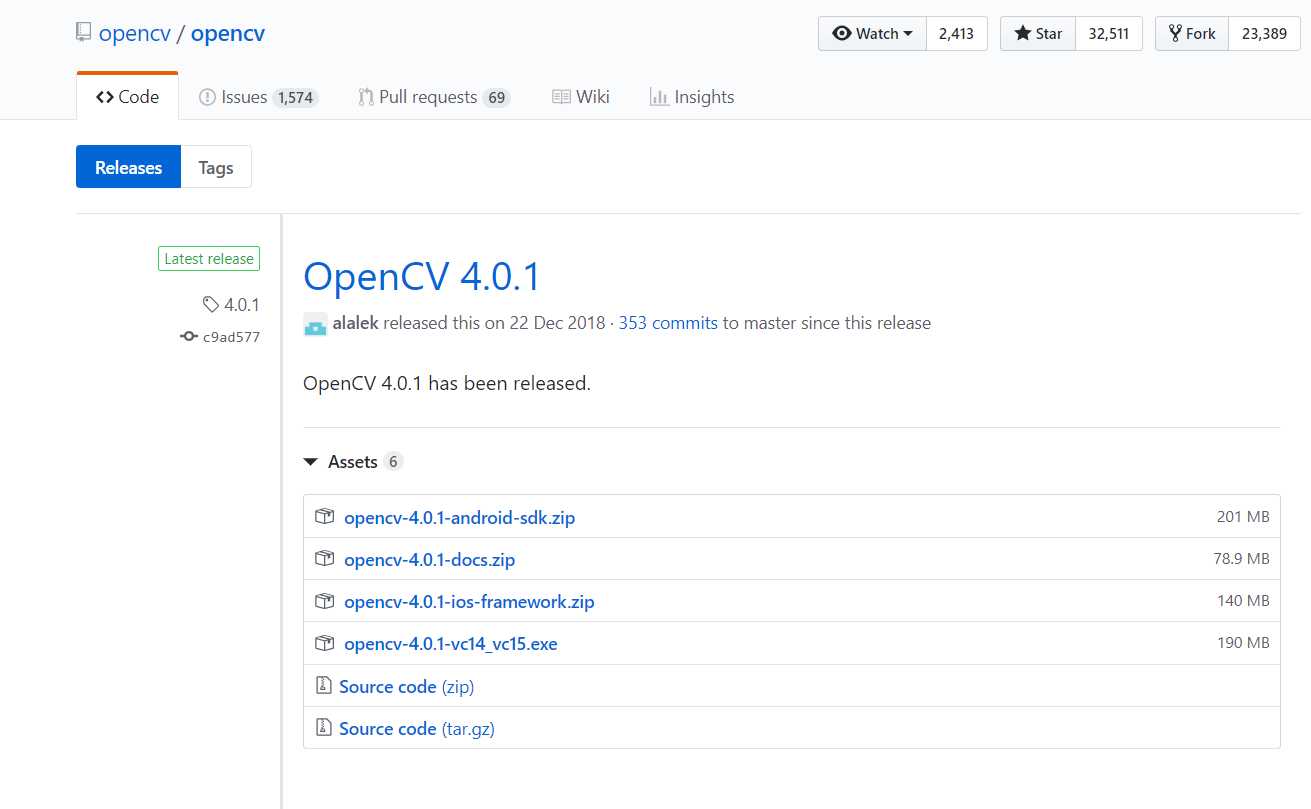Download Source code (tar.gz)
The height and width of the screenshot is (809, 1311).
click(417, 728)
